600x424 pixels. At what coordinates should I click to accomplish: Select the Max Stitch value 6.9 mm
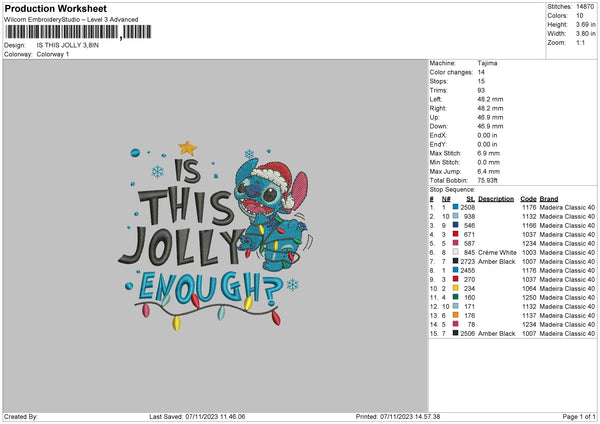489,153
